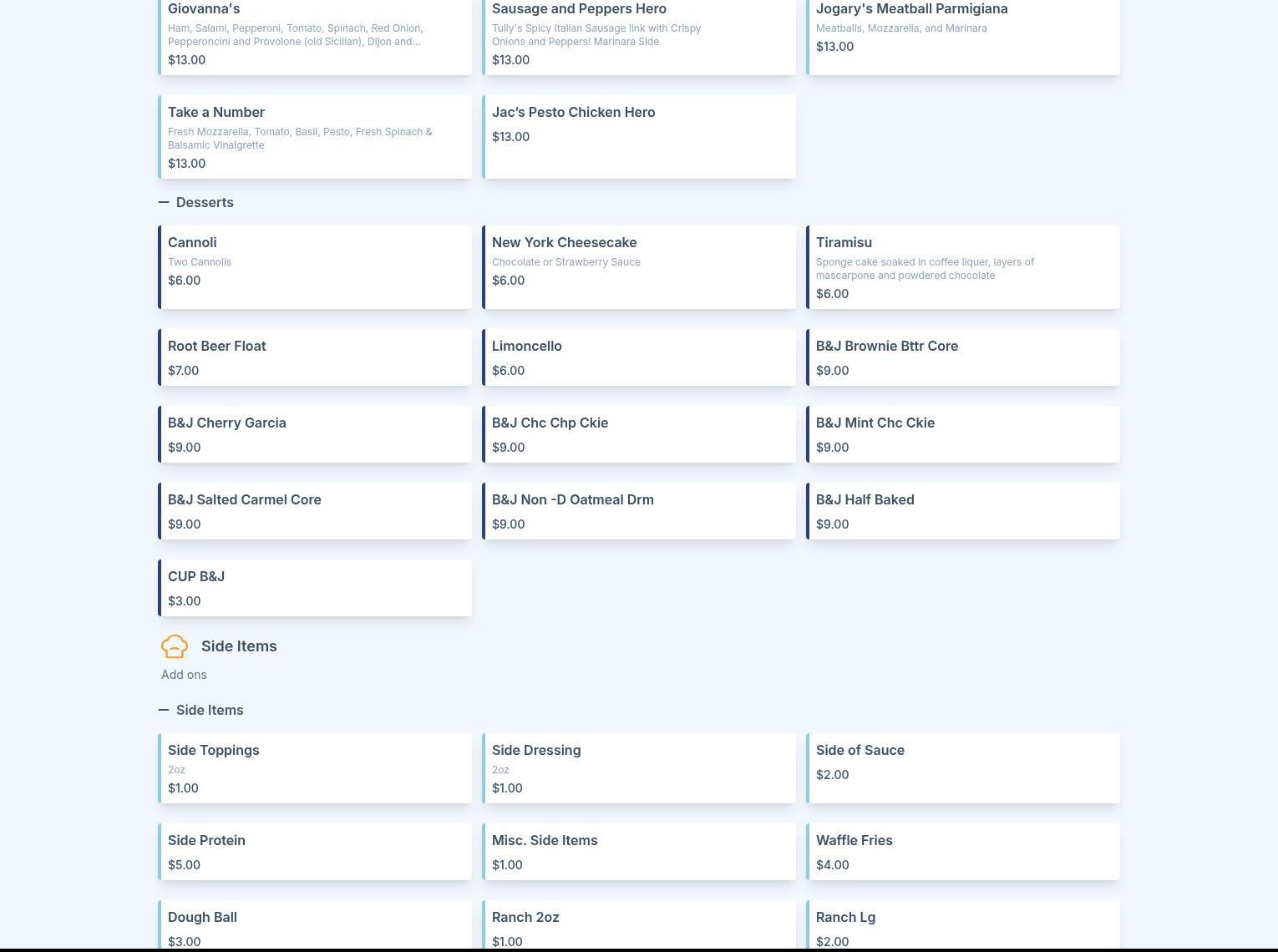
Task: Select B&J Half Baked
Action: [x=963, y=511]
